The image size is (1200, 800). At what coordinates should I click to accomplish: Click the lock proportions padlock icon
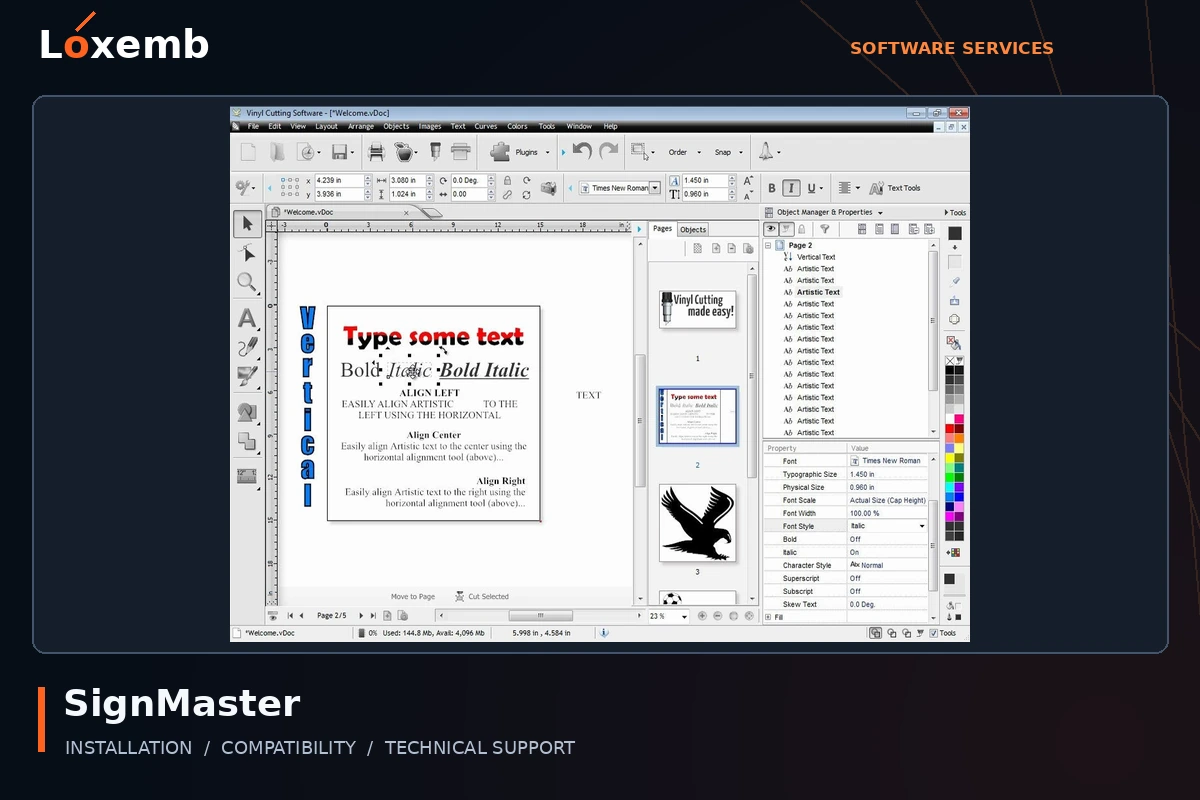point(507,181)
